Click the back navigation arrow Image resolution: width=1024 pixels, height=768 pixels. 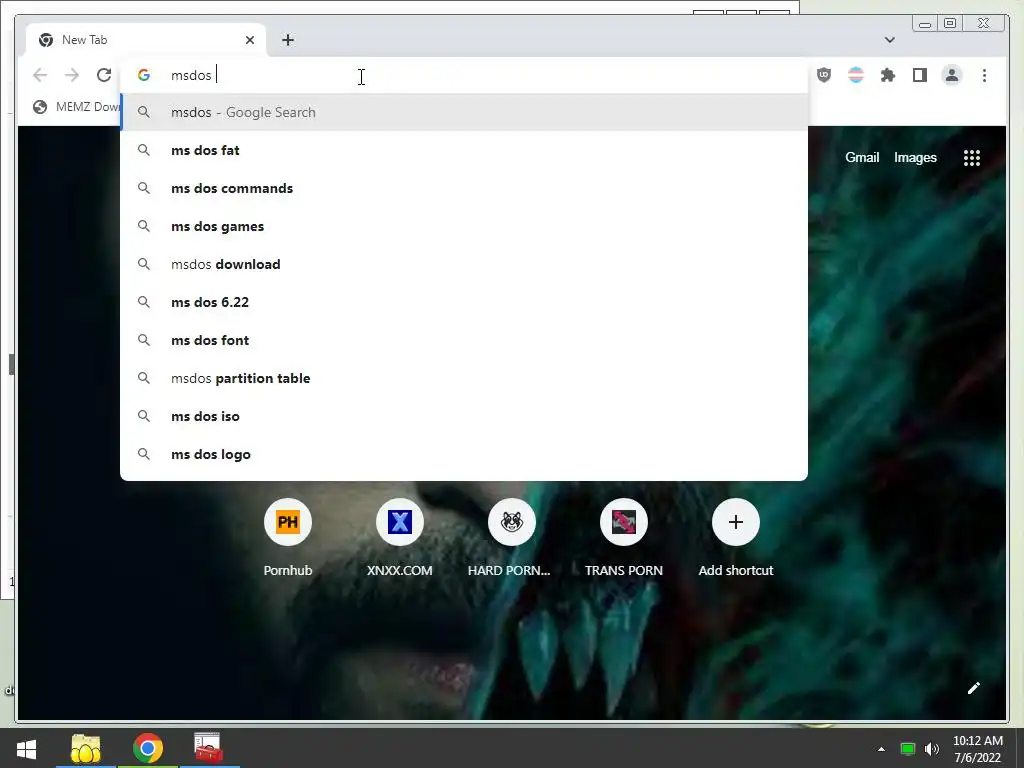pyautogui.click(x=40, y=75)
